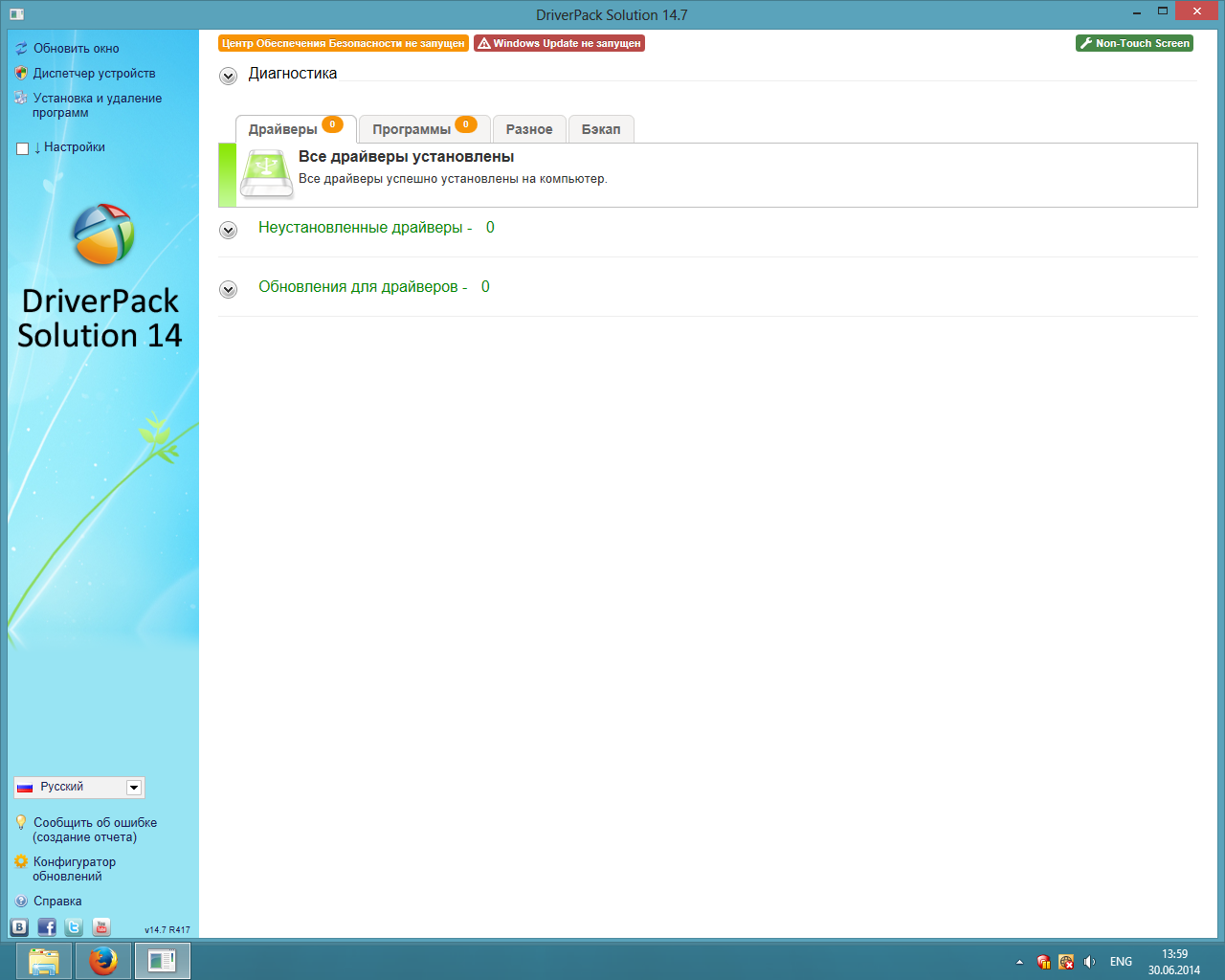This screenshot has height=980, width=1225.
Task: Expand the Неустановленные драйверы section
Action: pos(228,230)
